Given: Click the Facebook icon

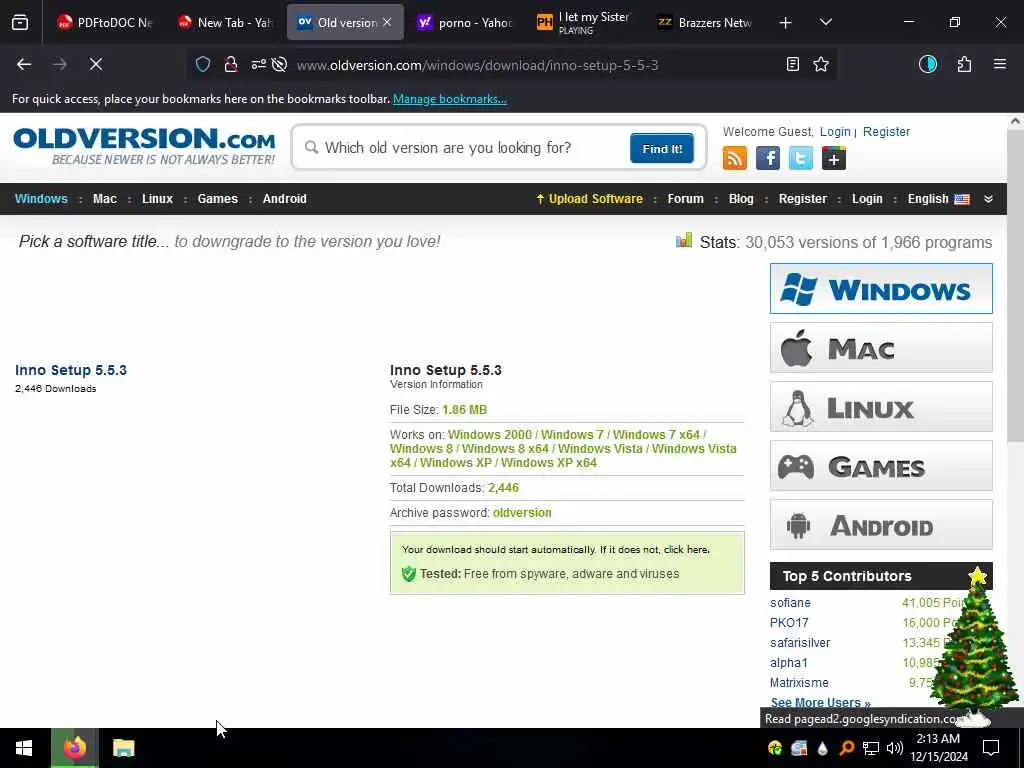Looking at the screenshot, I should click(x=768, y=158).
